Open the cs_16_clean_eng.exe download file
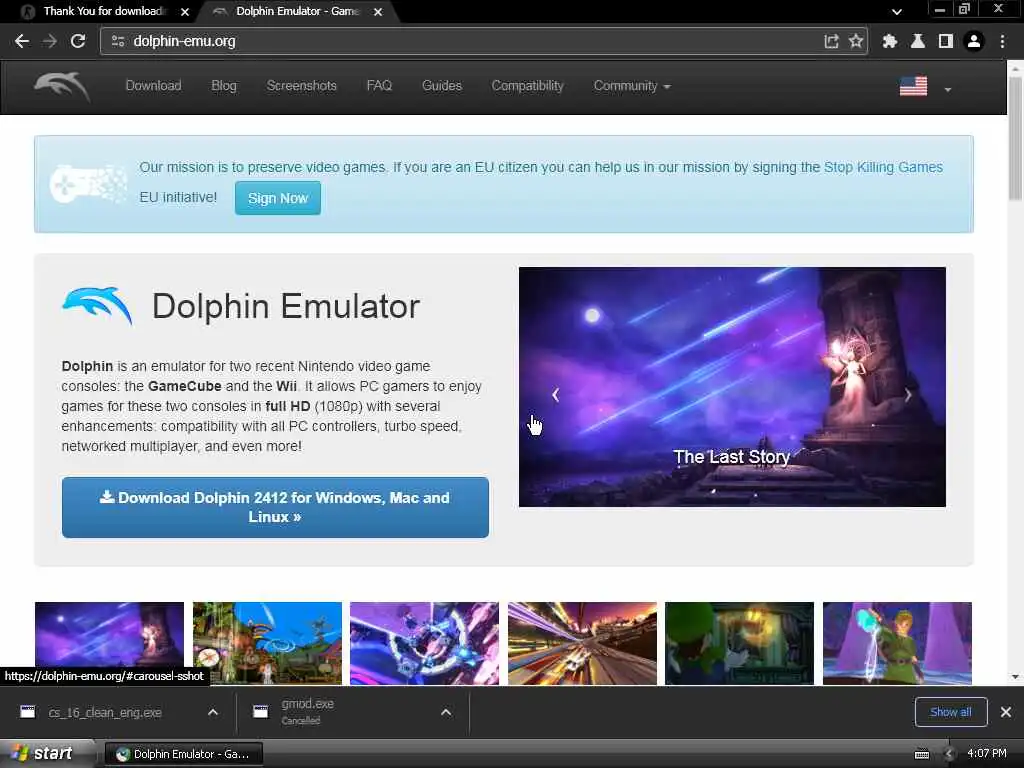1024x768 pixels. coord(104,712)
